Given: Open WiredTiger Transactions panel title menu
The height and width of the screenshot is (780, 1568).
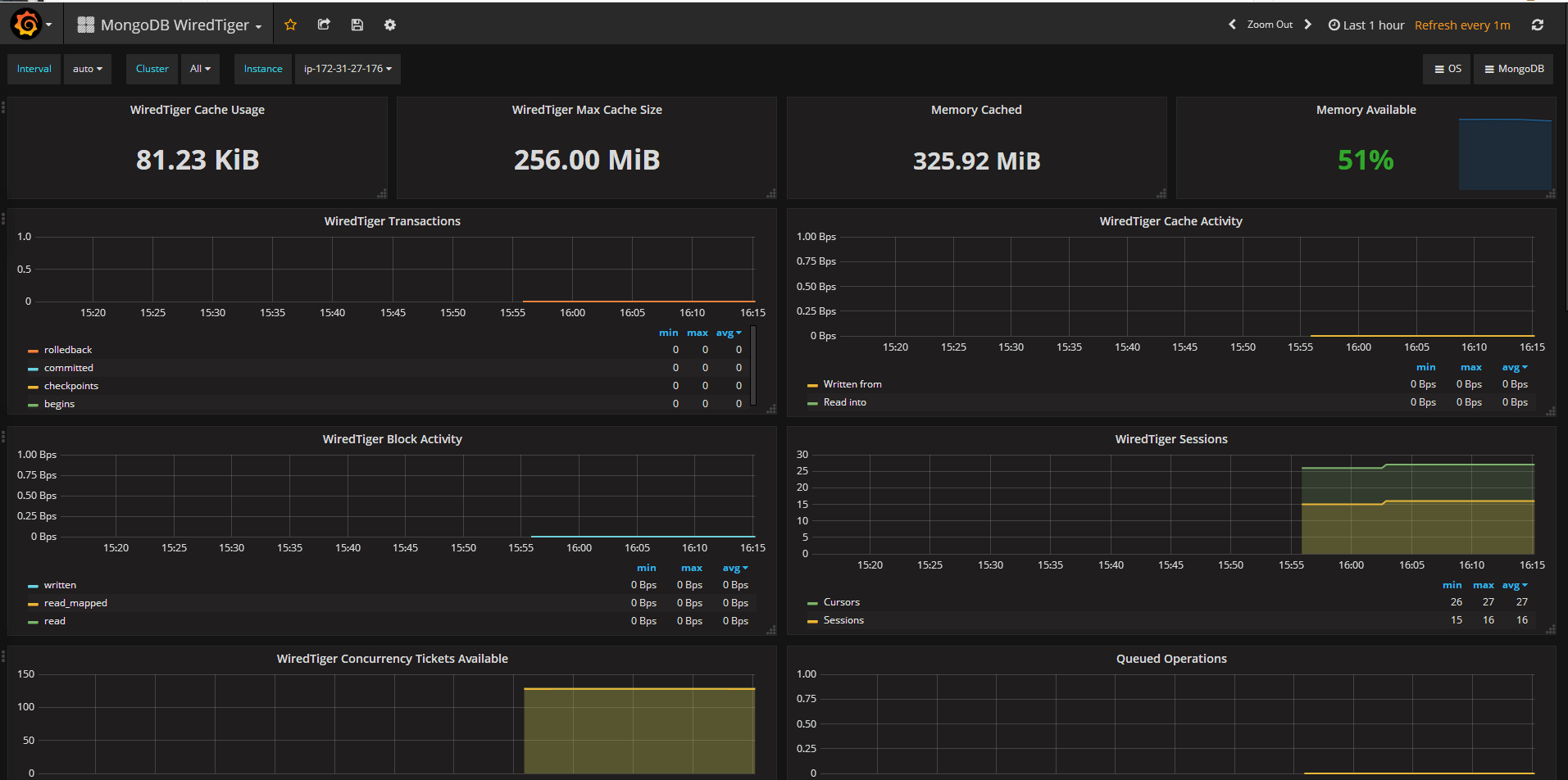Looking at the screenshot, I should pos(392,221).
